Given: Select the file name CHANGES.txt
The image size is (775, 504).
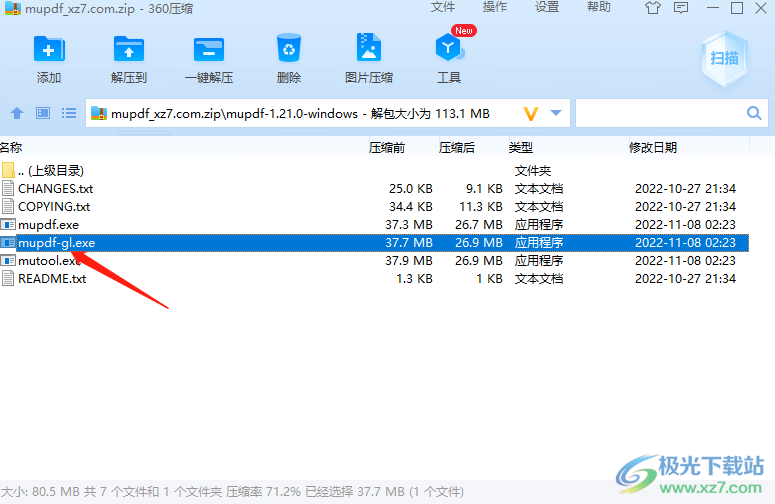Looking at the screenshot, I should coord(55,188).
